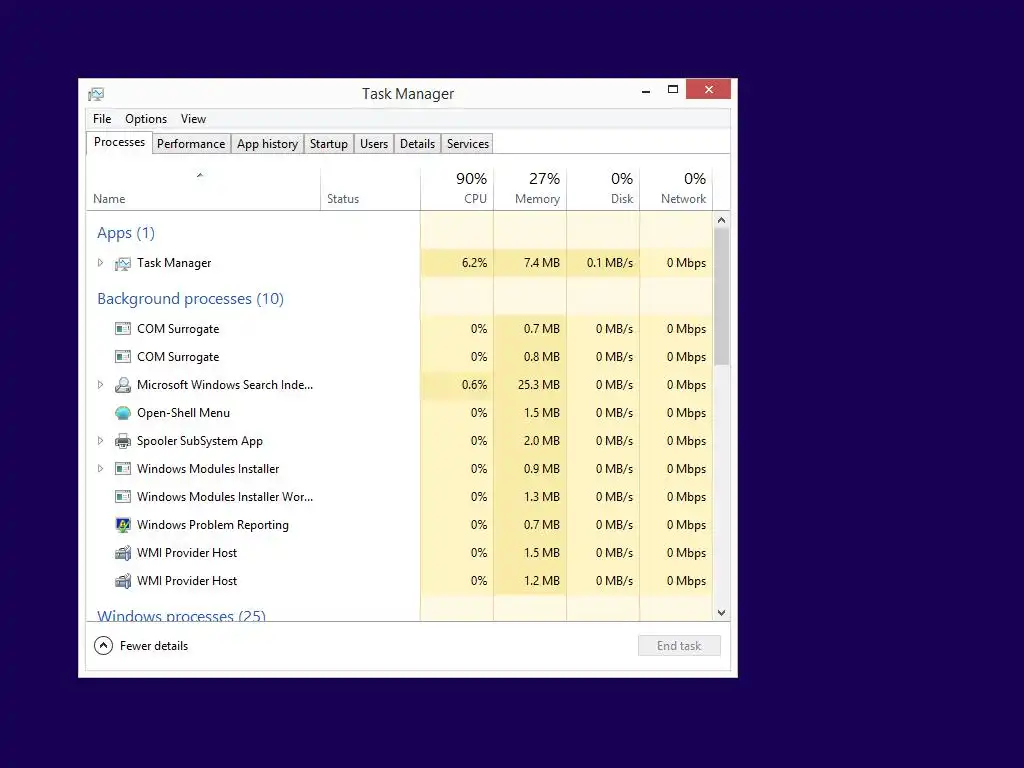Select the Apps (1) group heading
This screenshot has width=1024, height=768.
[x=126, y=233]
